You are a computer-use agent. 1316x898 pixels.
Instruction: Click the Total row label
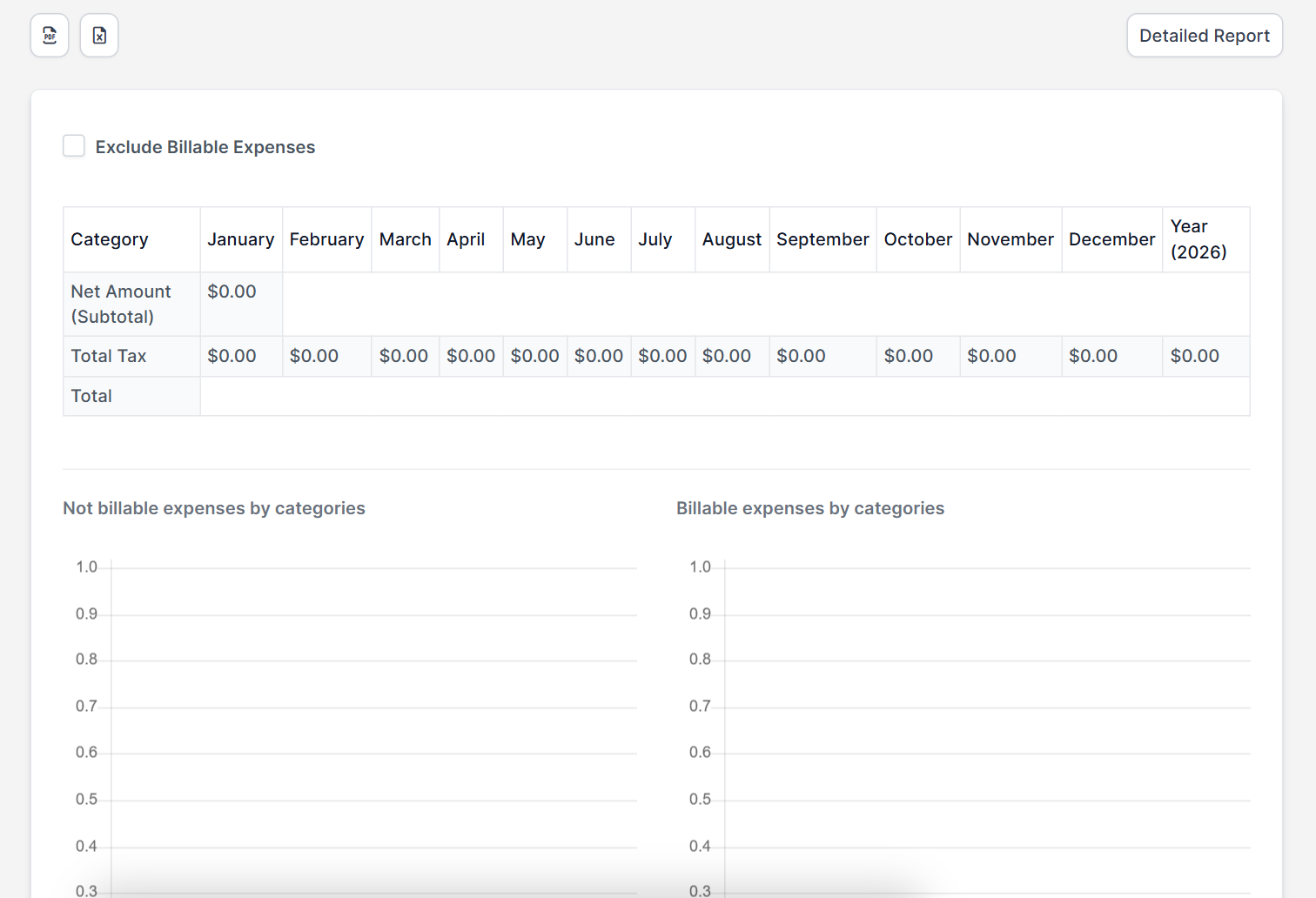[131, 396]
